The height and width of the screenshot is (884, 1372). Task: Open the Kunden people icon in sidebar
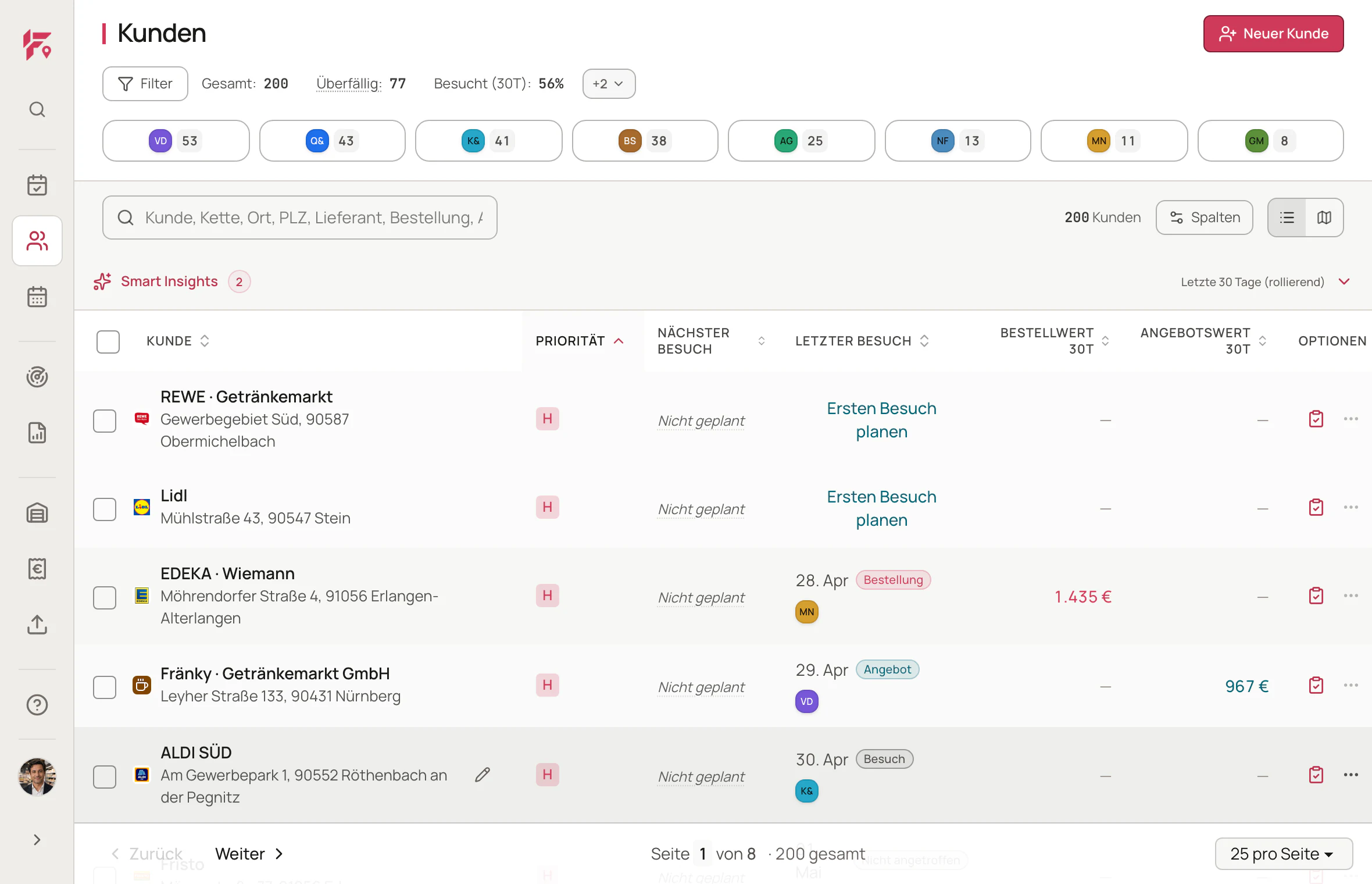[37, 241]
